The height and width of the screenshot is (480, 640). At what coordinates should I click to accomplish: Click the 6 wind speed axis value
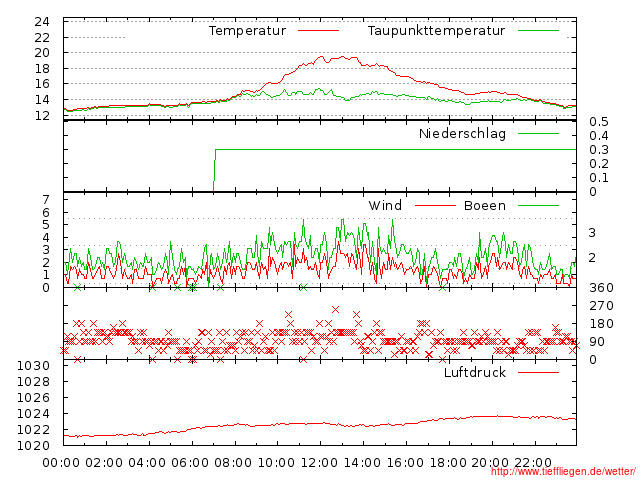pyautogui.click(x=46, y=212)
